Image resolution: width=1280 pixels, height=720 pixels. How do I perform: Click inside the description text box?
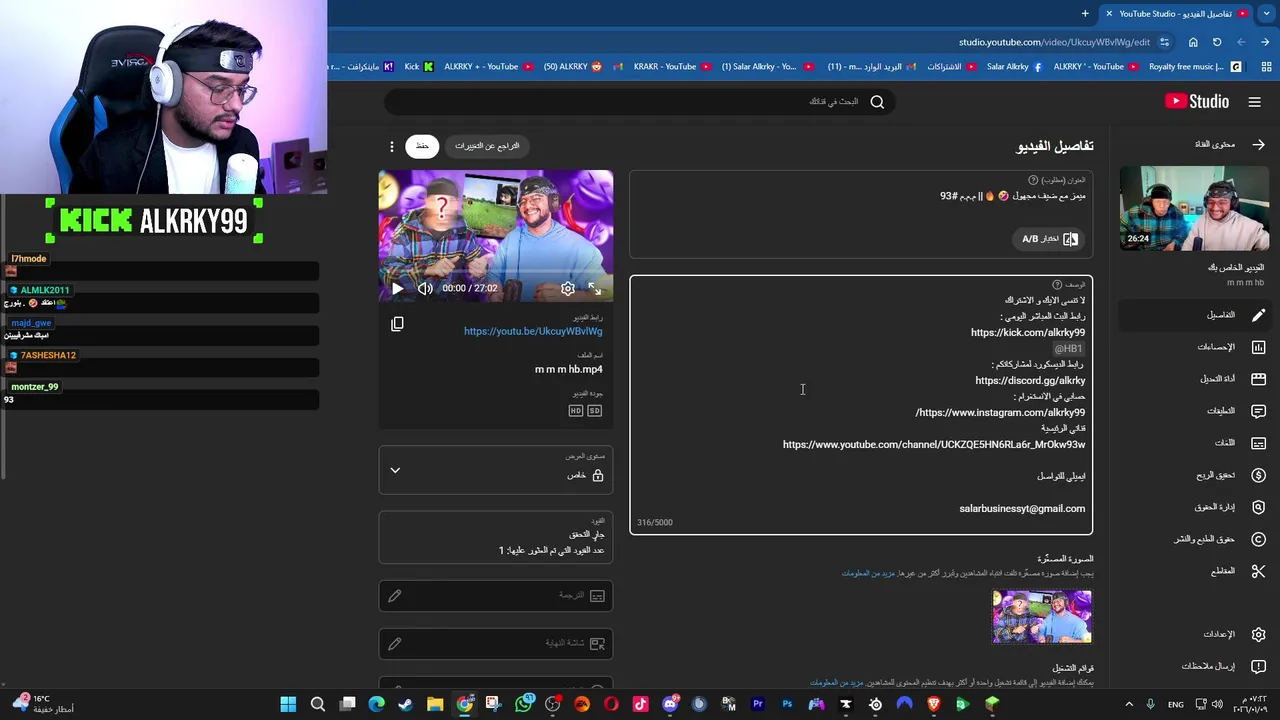[x=861, y=405]
